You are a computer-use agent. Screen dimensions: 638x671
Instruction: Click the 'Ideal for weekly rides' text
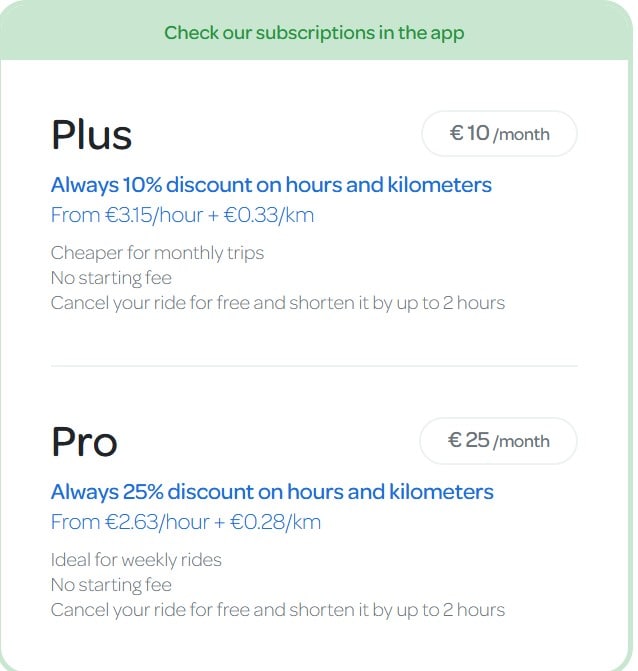[136, 560]
